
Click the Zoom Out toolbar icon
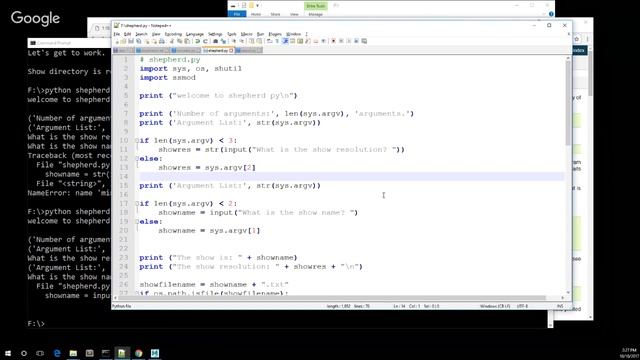coord(242,41)
